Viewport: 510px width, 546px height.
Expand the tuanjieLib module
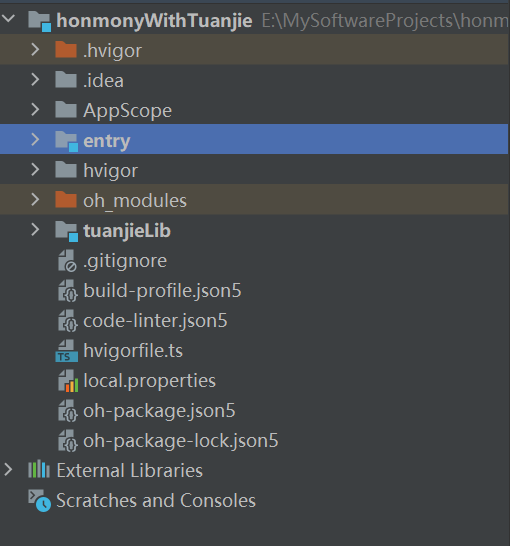[35, 229]
